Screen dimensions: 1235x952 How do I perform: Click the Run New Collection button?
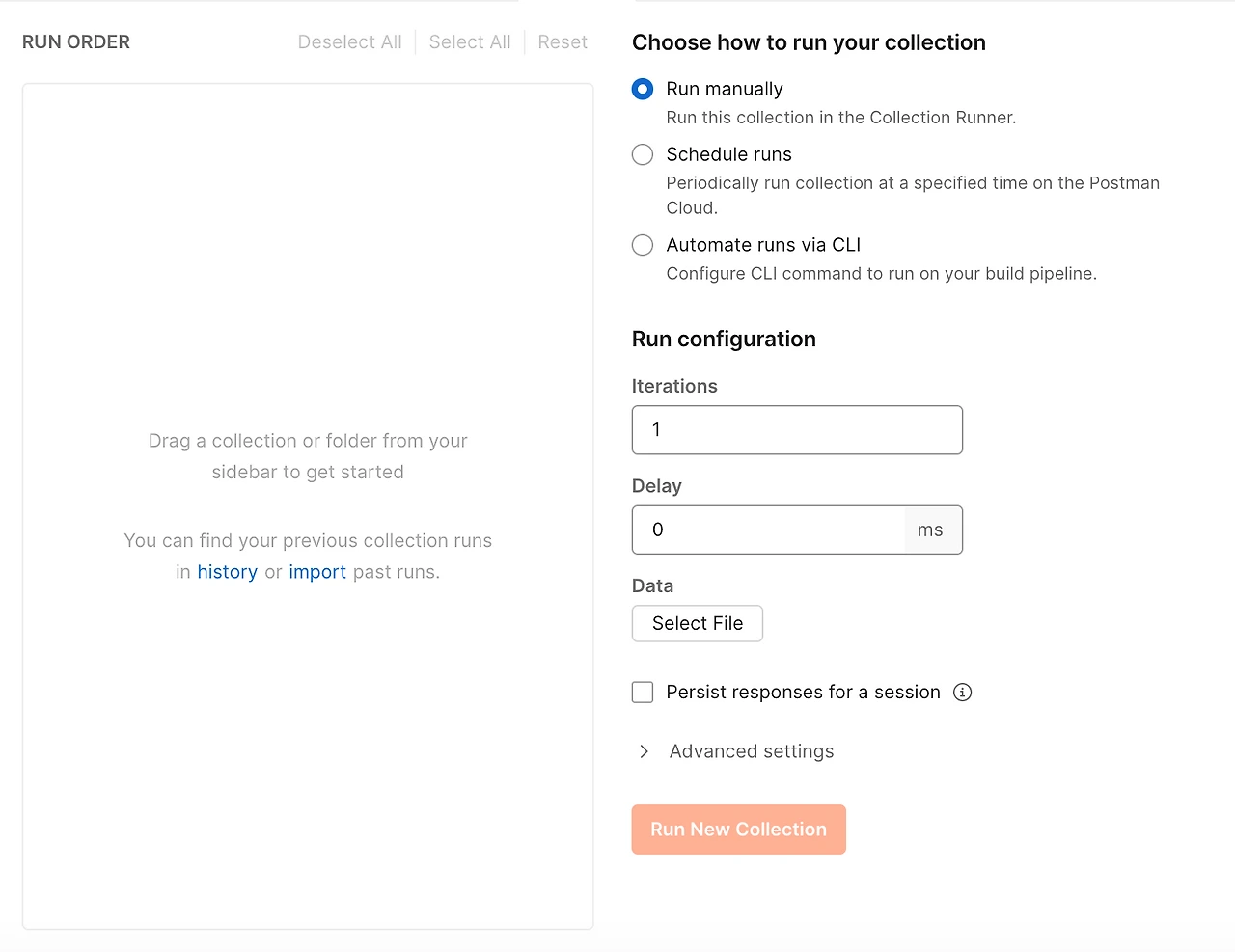(738, 830)
